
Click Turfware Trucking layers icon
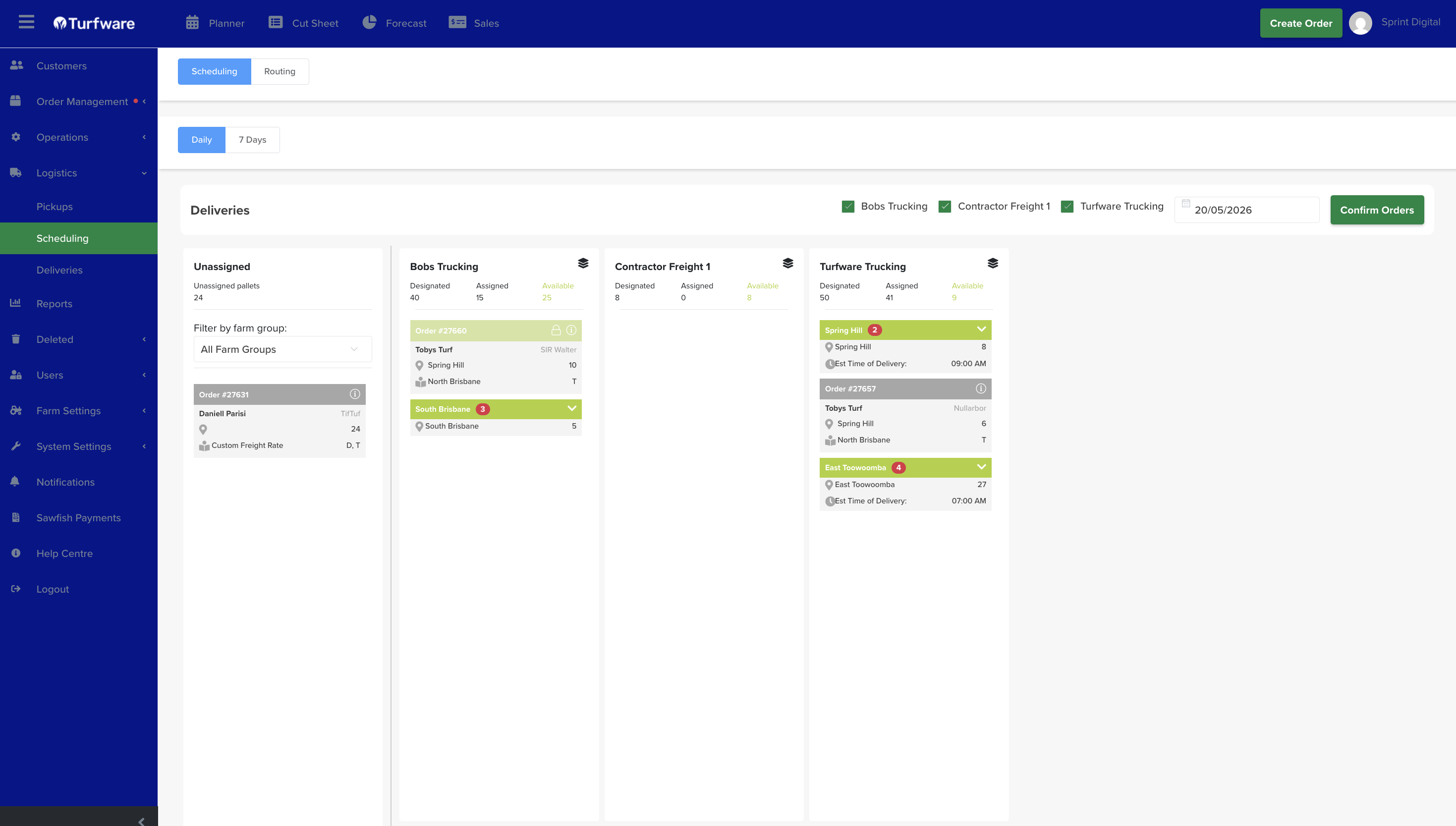pyautogui.click(x=993, y=263)
